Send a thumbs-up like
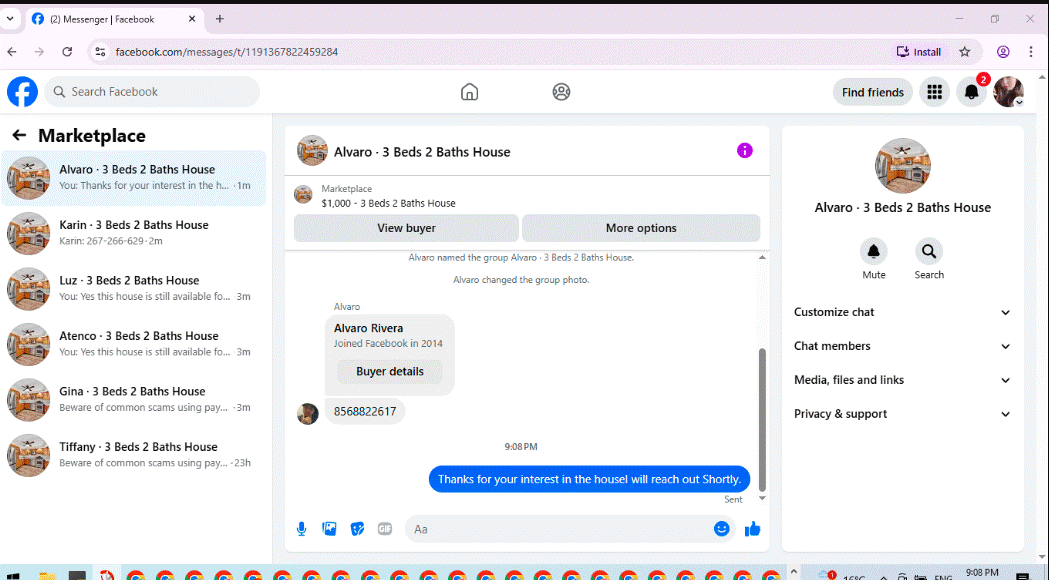Viewport: 1049px width, 580px height. tap(753, 529)
